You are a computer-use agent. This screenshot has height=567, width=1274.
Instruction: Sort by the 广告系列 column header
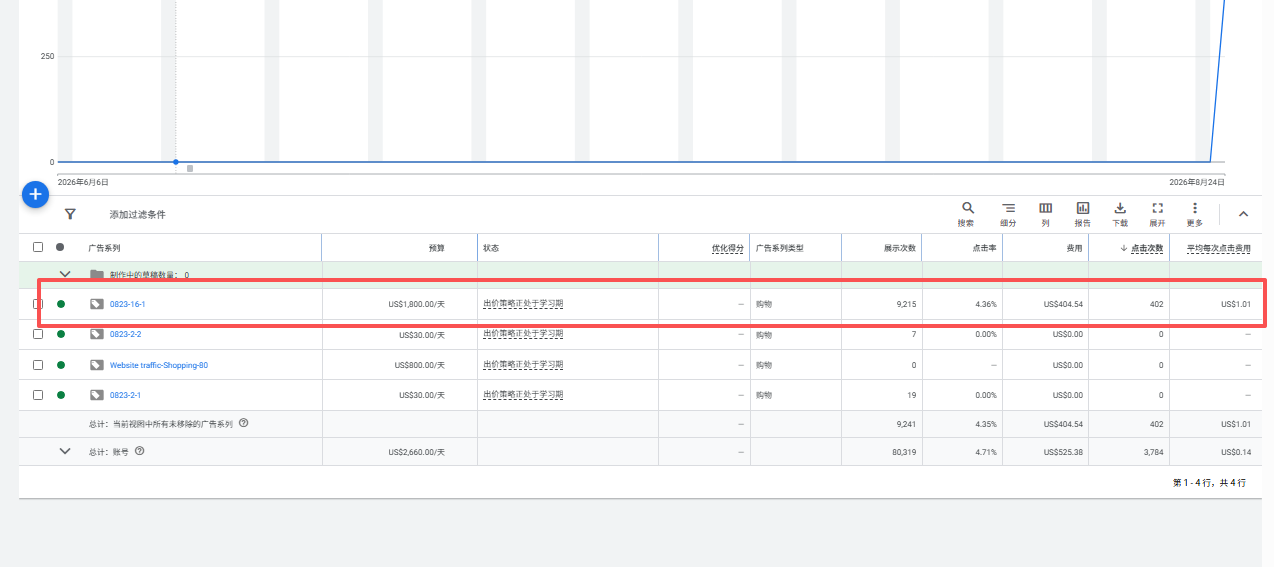point(104,248)
